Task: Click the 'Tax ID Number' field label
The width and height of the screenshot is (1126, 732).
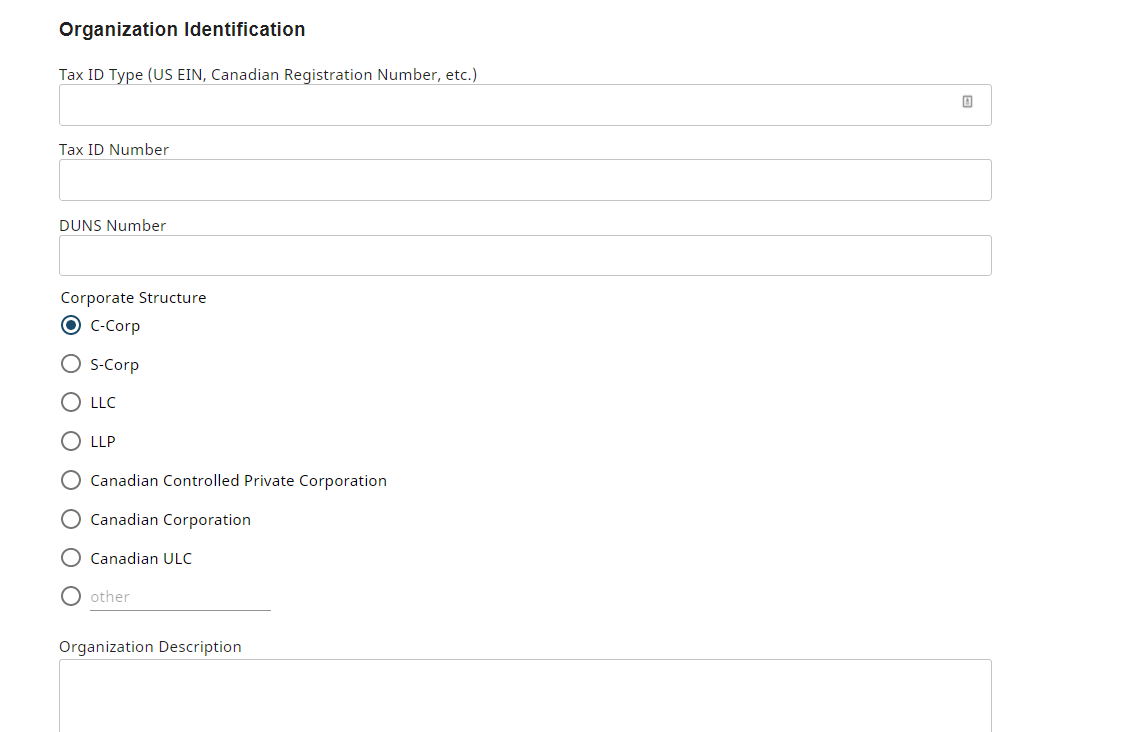Action: [113, 149]
